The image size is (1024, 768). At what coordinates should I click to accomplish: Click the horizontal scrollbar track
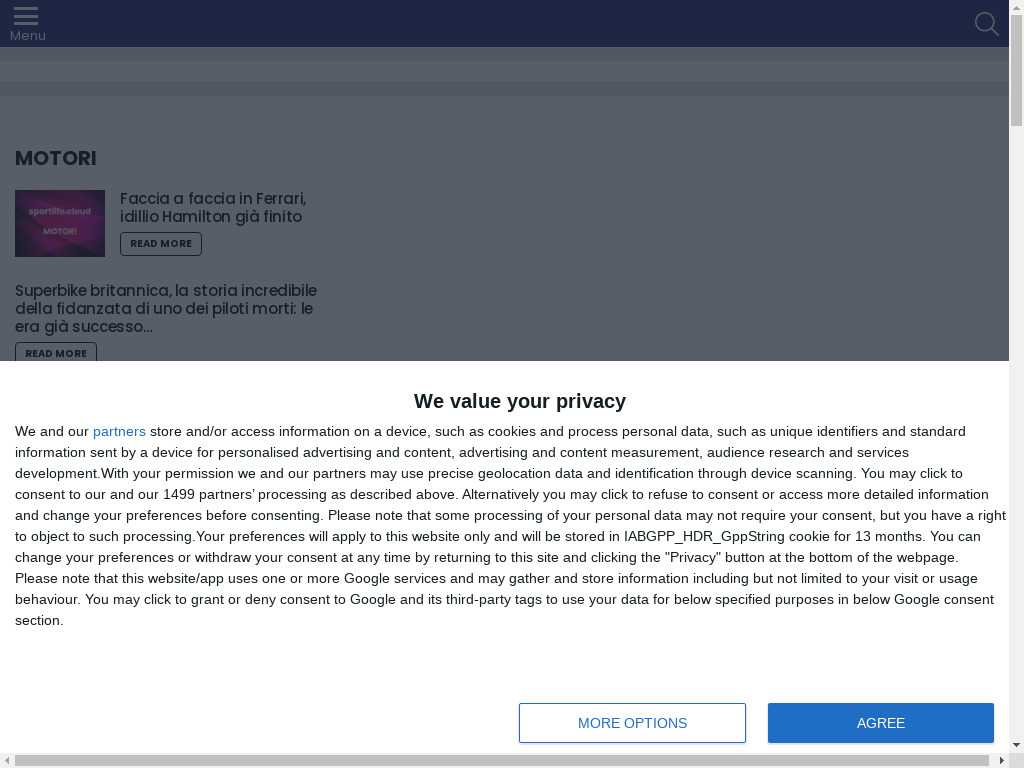pos(503,760)
